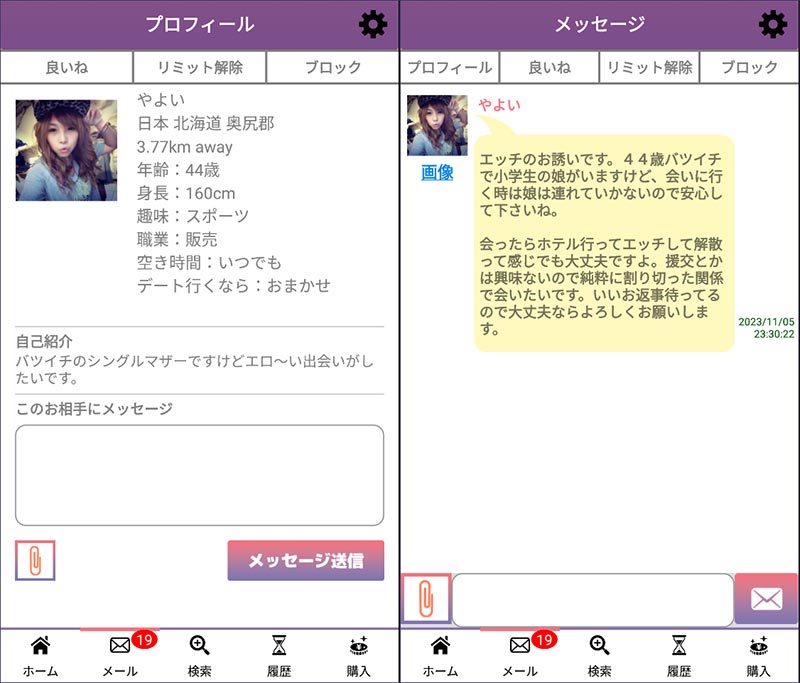Image resolution: width=800 pixels, height=683 pixels.
Task: Focus the message input on Message screen
Action: (x=593, y=599)
